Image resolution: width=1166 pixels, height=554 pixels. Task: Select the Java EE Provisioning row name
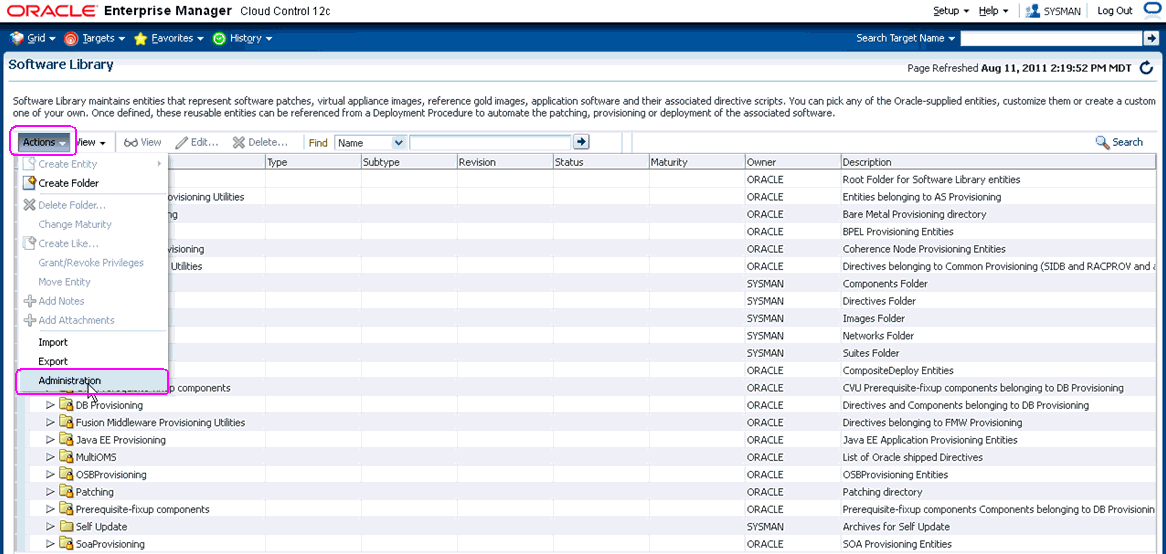120,440
